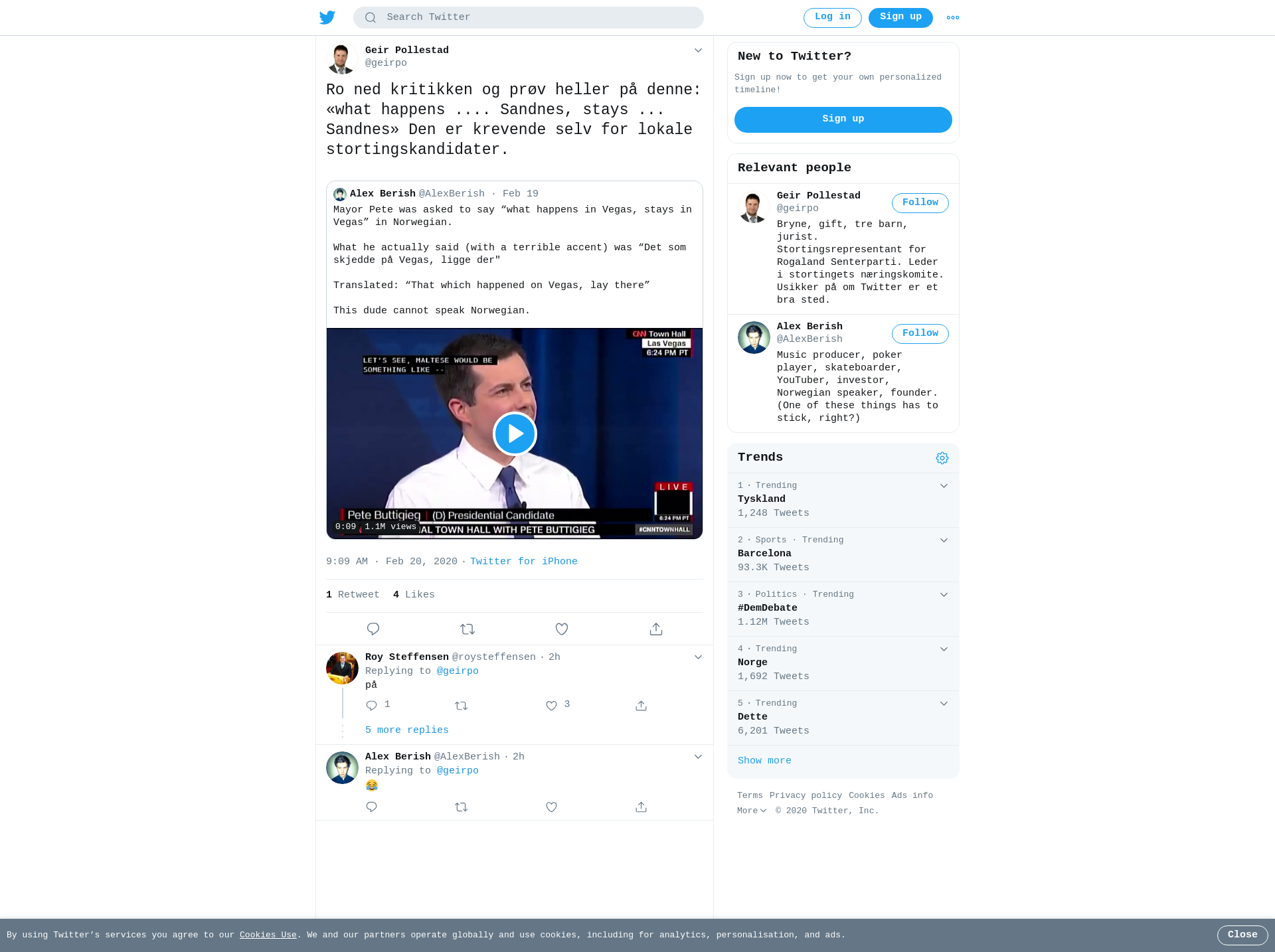The height and width of the screenshot is (952, 1275).
Task: Open Twitter for iPhone link
Action: pyautogui.click(x=523, y=562)
